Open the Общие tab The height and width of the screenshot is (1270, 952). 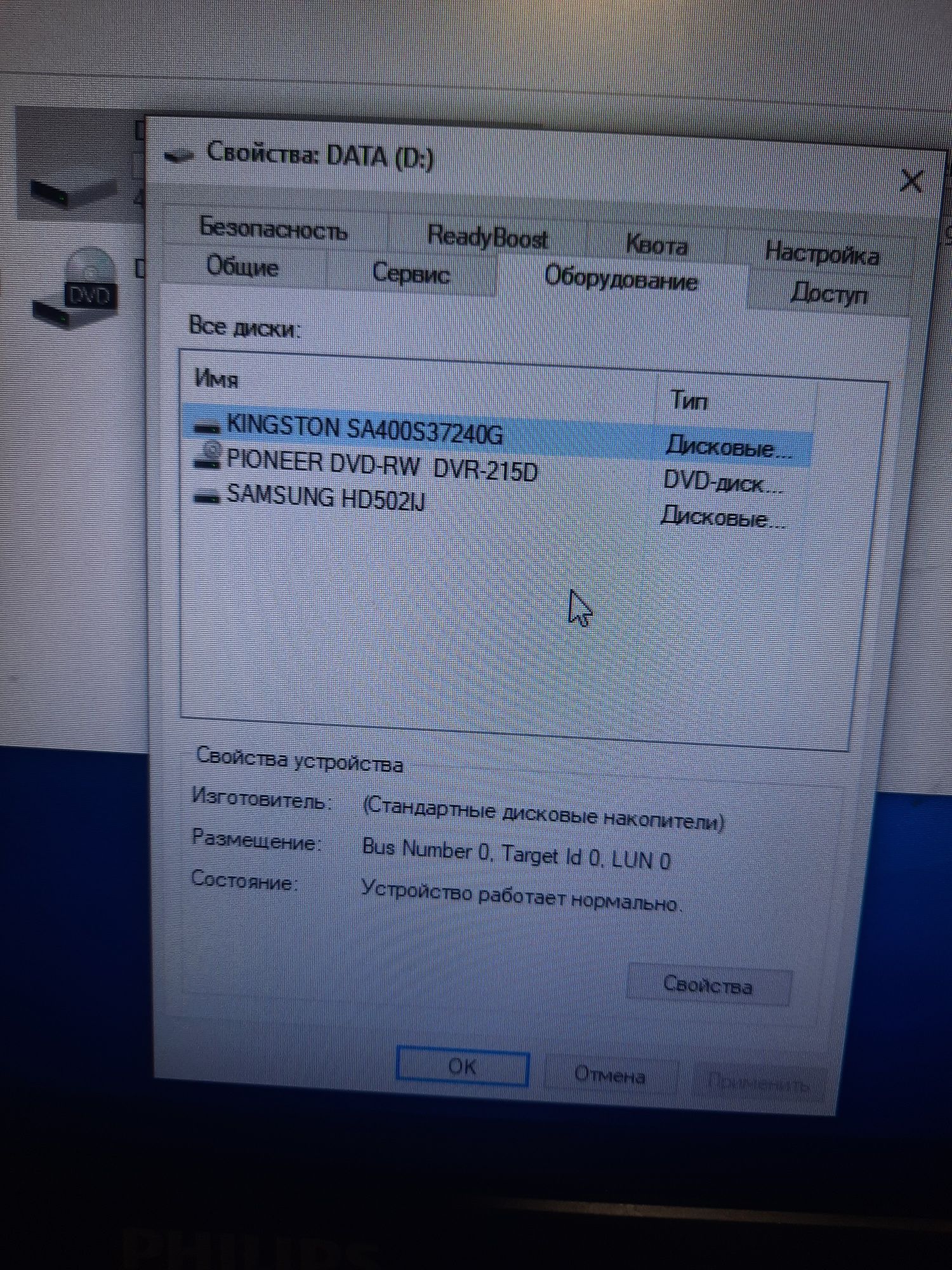(242, 267)
